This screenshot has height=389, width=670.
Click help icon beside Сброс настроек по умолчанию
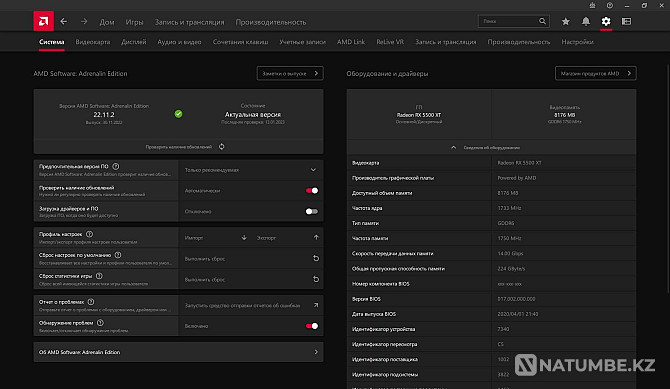tap(118, 255)
